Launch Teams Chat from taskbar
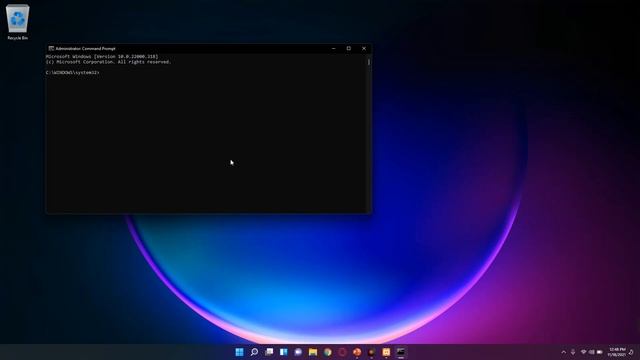Screen dimensions: 640x360 [x=298, y=352]
